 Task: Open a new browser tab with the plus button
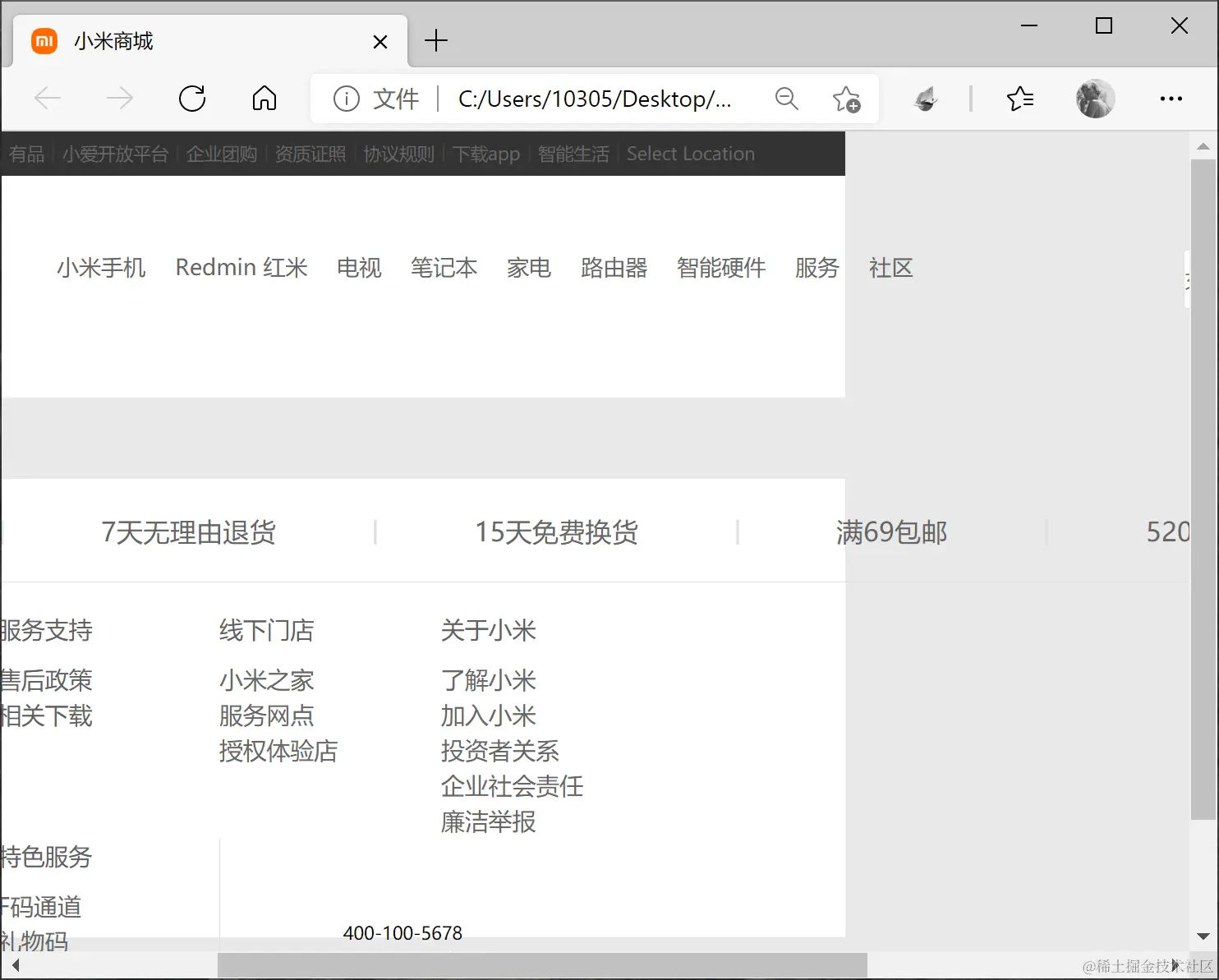coord(436,40)
